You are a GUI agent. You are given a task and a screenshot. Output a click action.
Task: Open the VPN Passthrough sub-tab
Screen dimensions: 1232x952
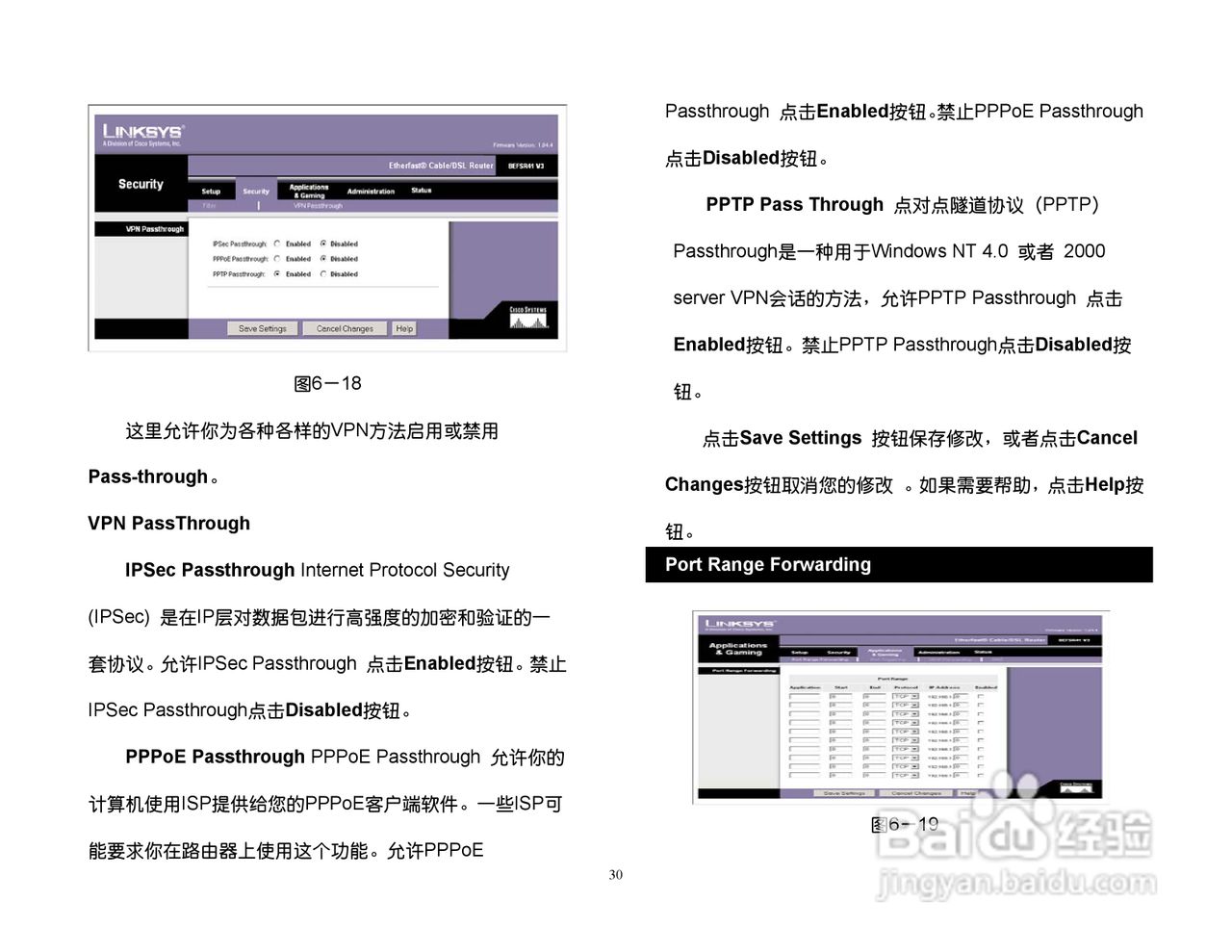click(x=318, y=206)
